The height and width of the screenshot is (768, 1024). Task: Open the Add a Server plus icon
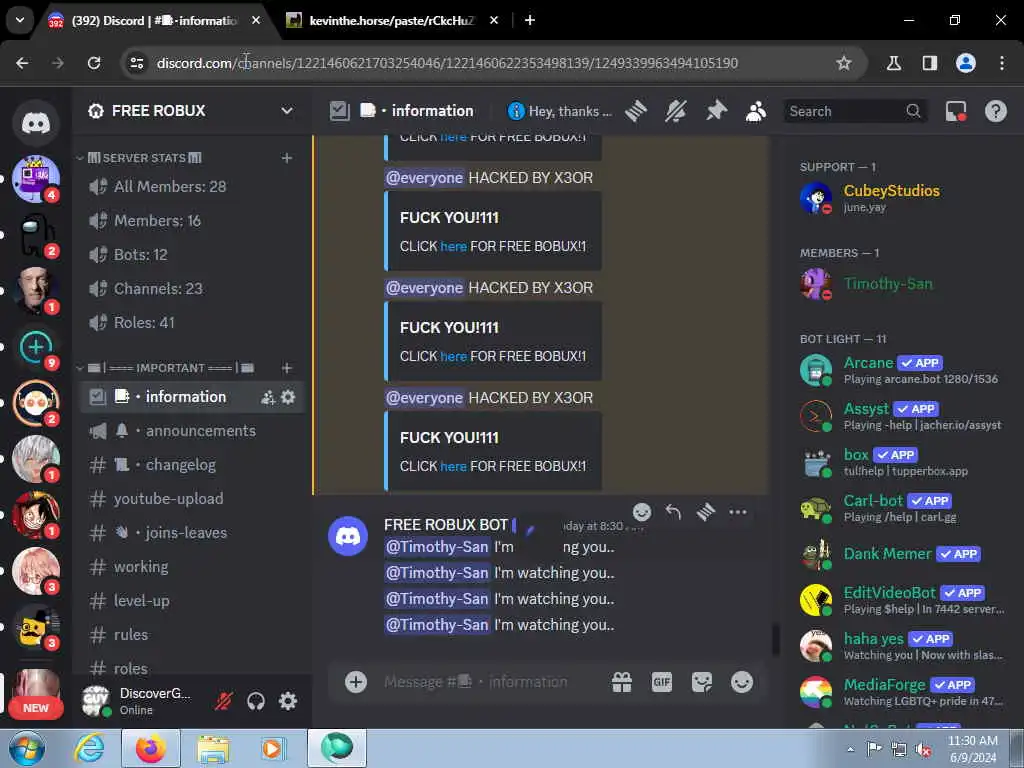(x=36, y=347)
